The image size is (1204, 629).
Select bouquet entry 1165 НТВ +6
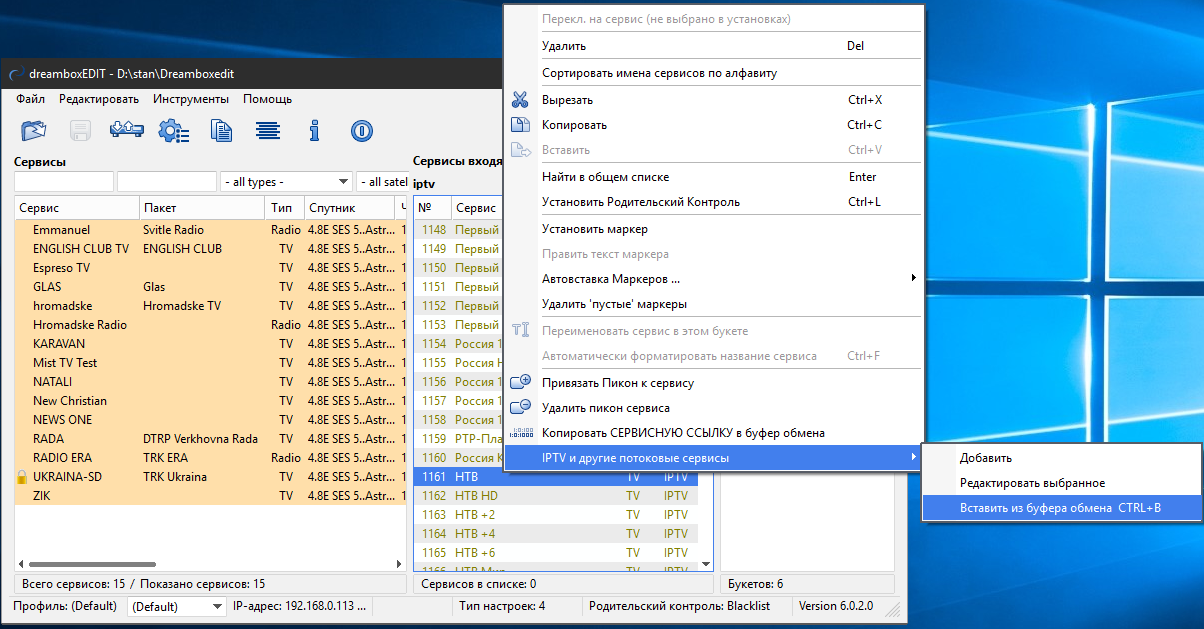556,553
